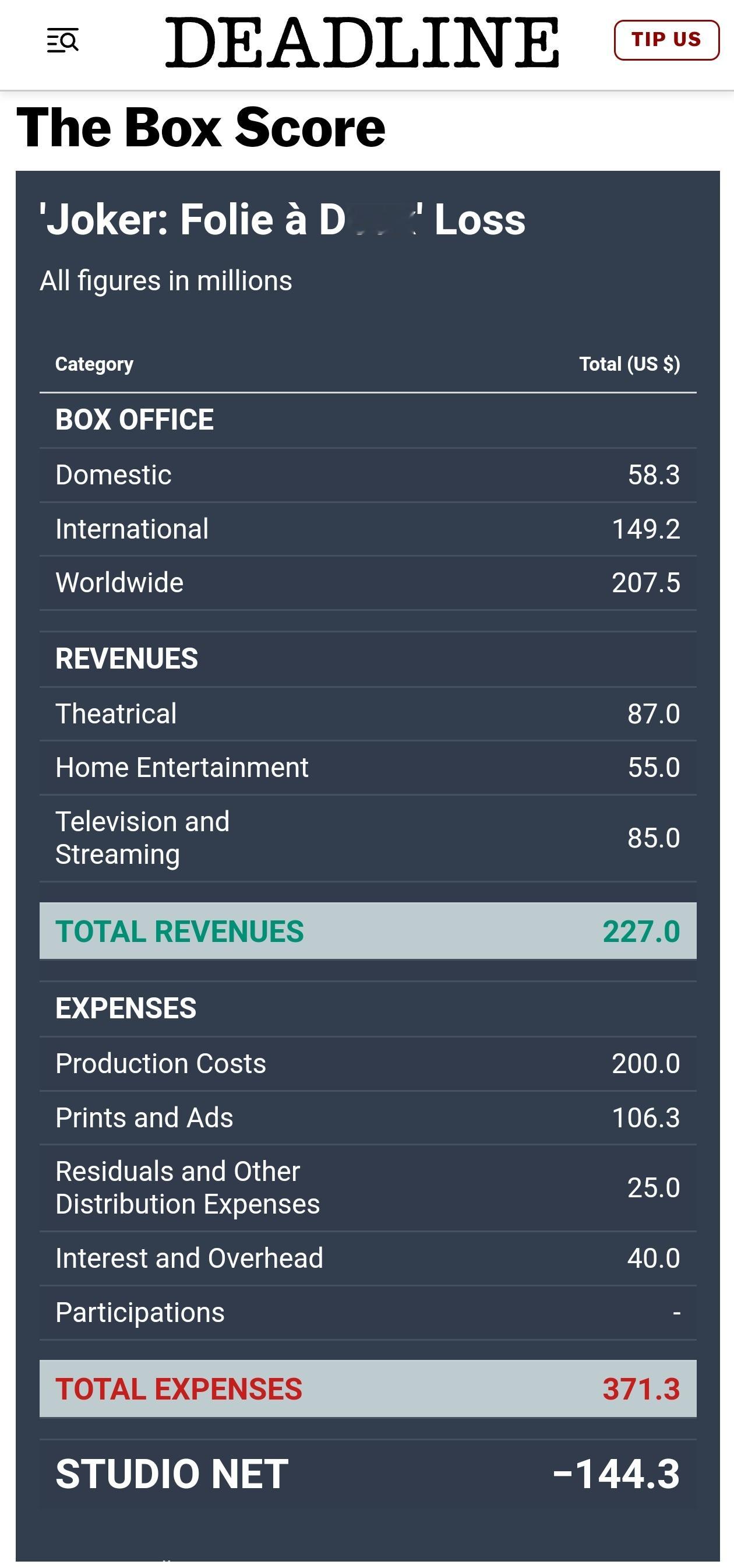734x1568 pixels.
Task: Click the TOTAL EXPENSES label
Action: tap(179, 1389)
